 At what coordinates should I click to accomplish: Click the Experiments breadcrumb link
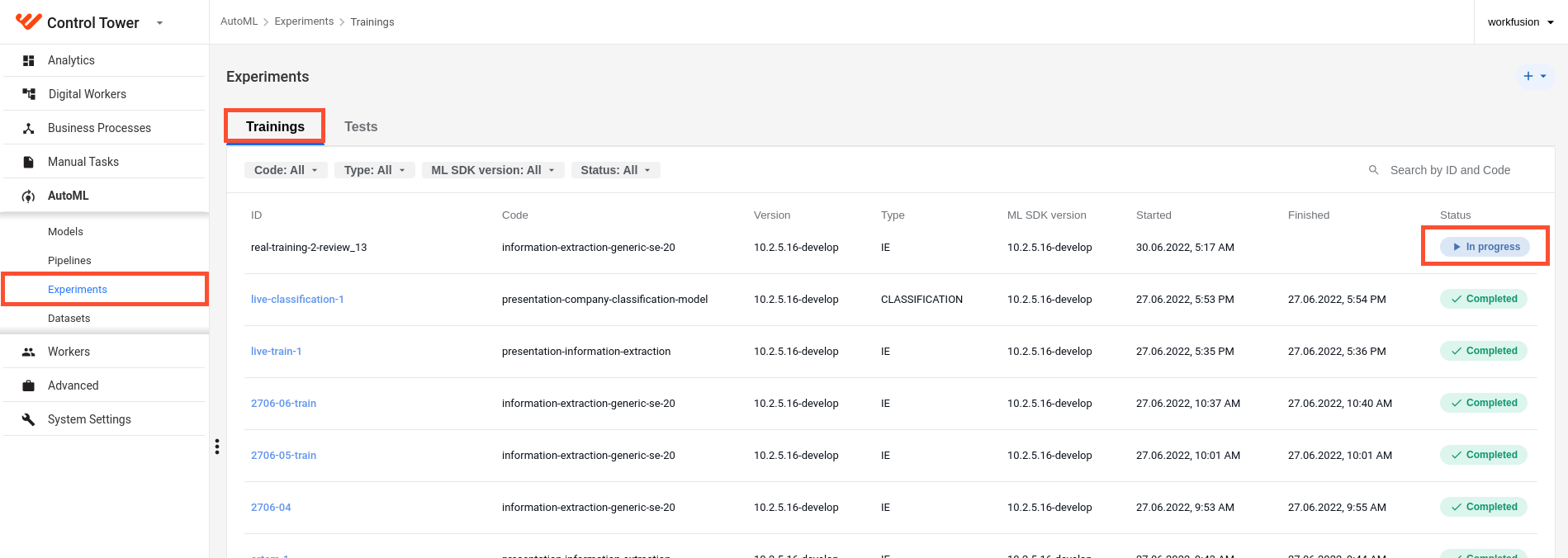304,21
